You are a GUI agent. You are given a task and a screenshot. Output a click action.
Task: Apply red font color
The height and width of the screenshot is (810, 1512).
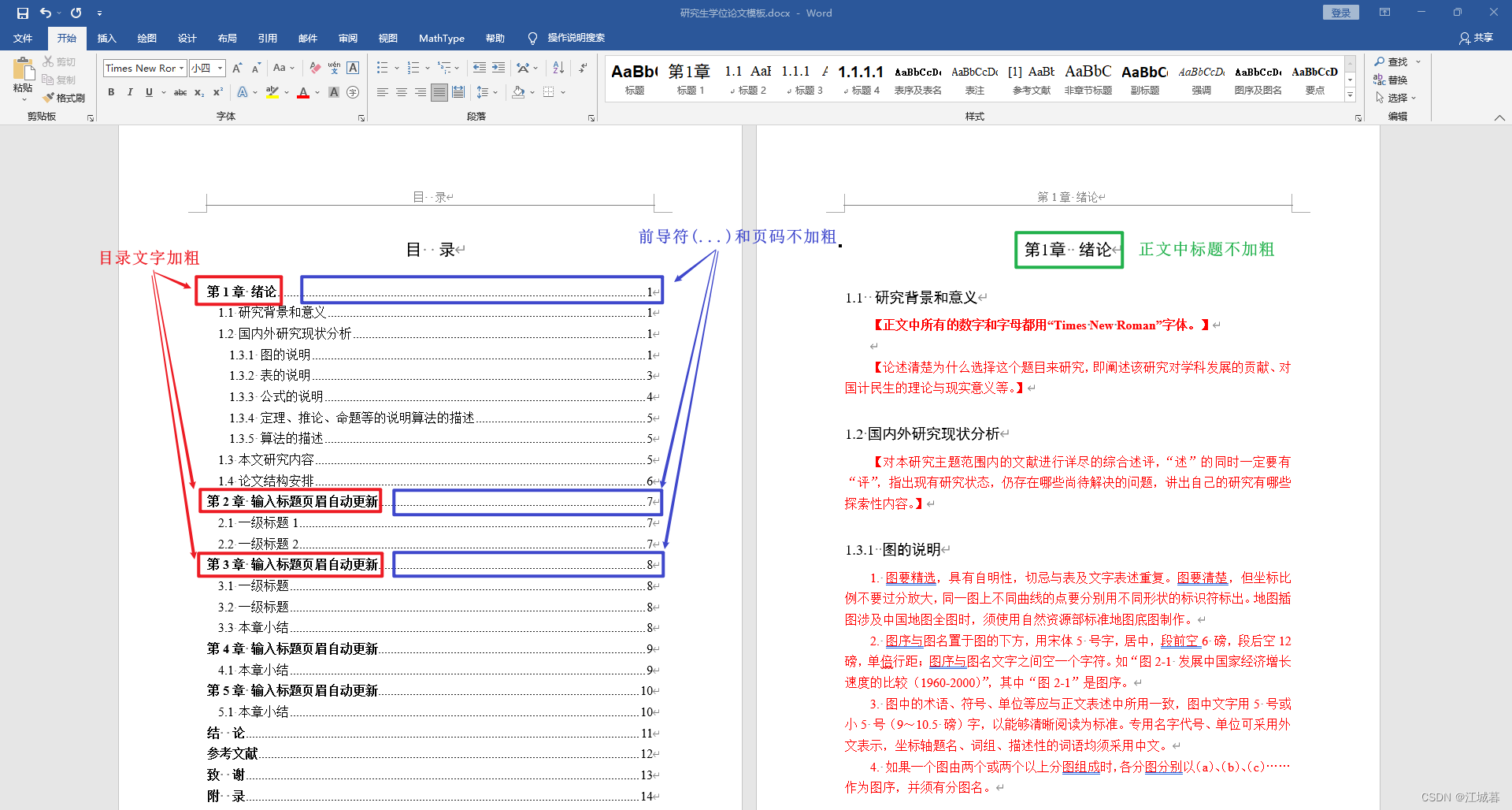[x=303, y=92]
